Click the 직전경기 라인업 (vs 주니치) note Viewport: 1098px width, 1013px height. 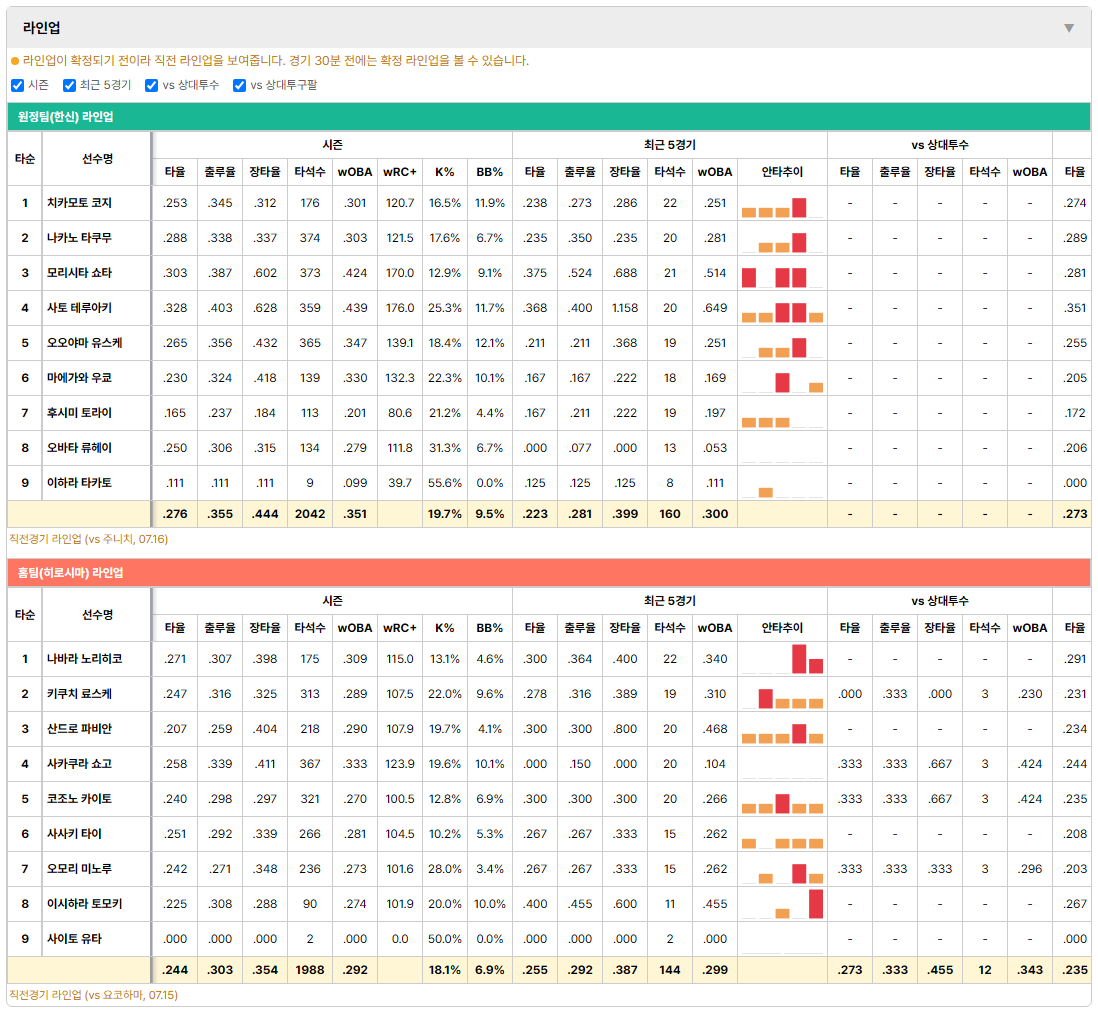pos(88,539)
